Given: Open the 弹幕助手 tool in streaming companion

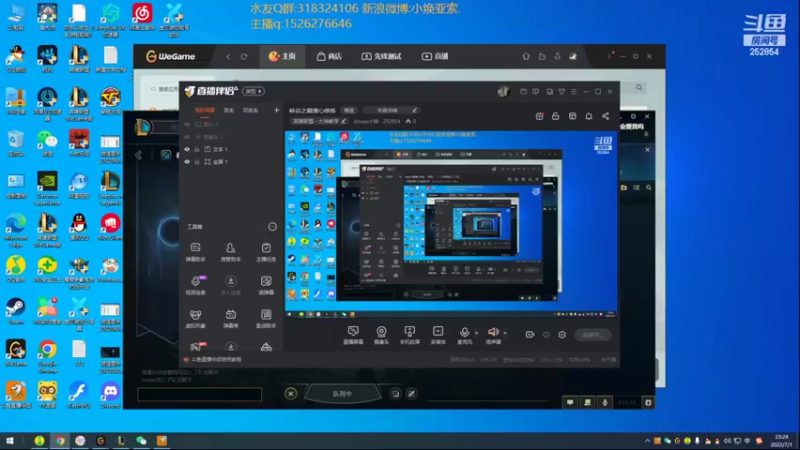Looking at the screenshot, I should point(195,252).
